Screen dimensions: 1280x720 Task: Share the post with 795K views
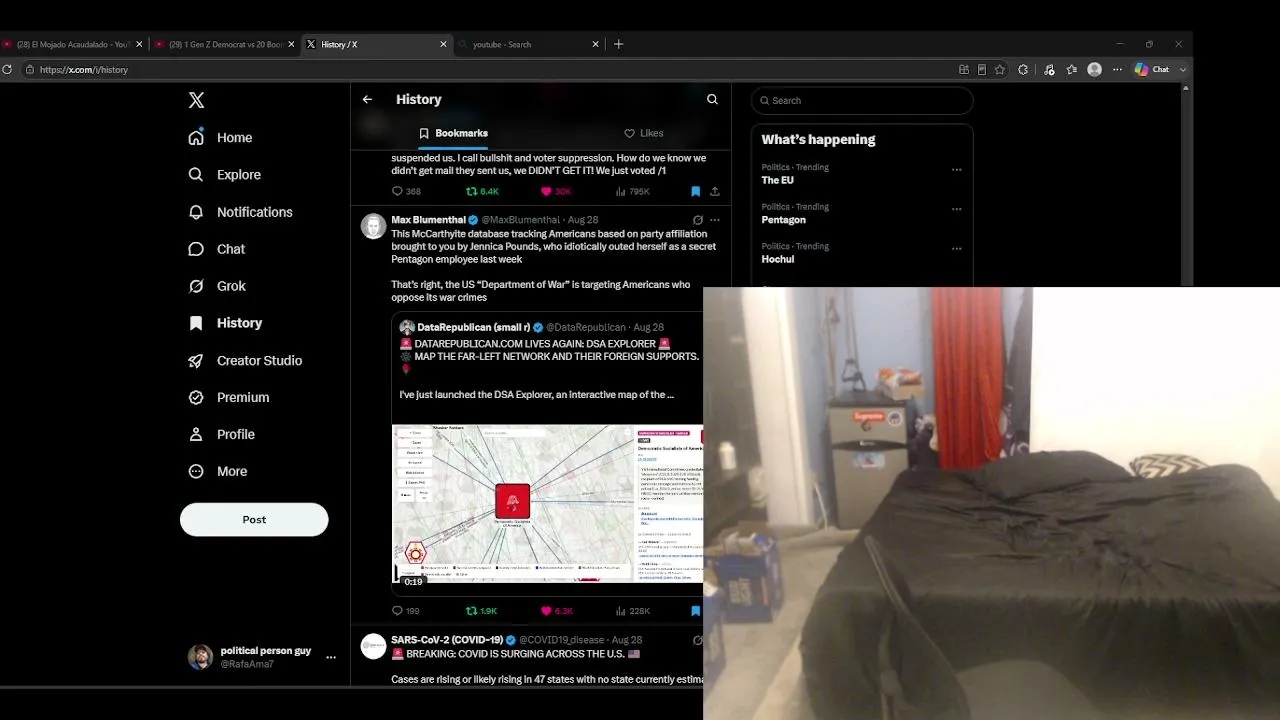(715, 191)
